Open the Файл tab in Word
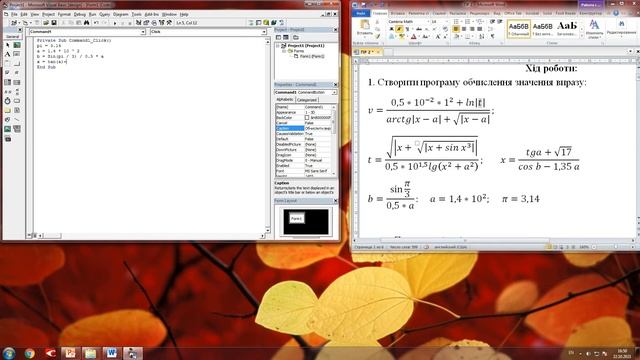 [x=360, y=13]
